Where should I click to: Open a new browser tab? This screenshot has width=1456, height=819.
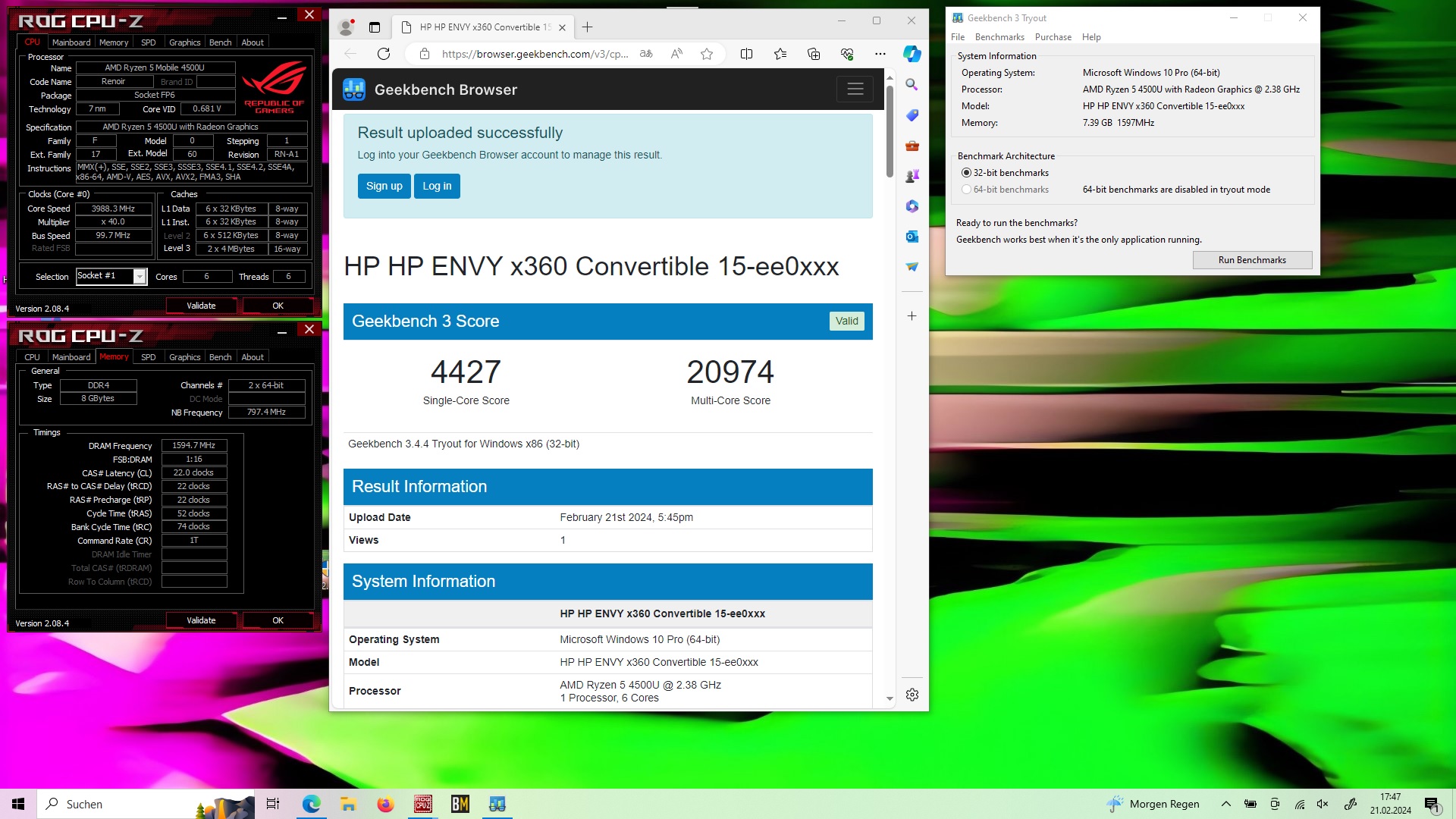tap(588, 27)
